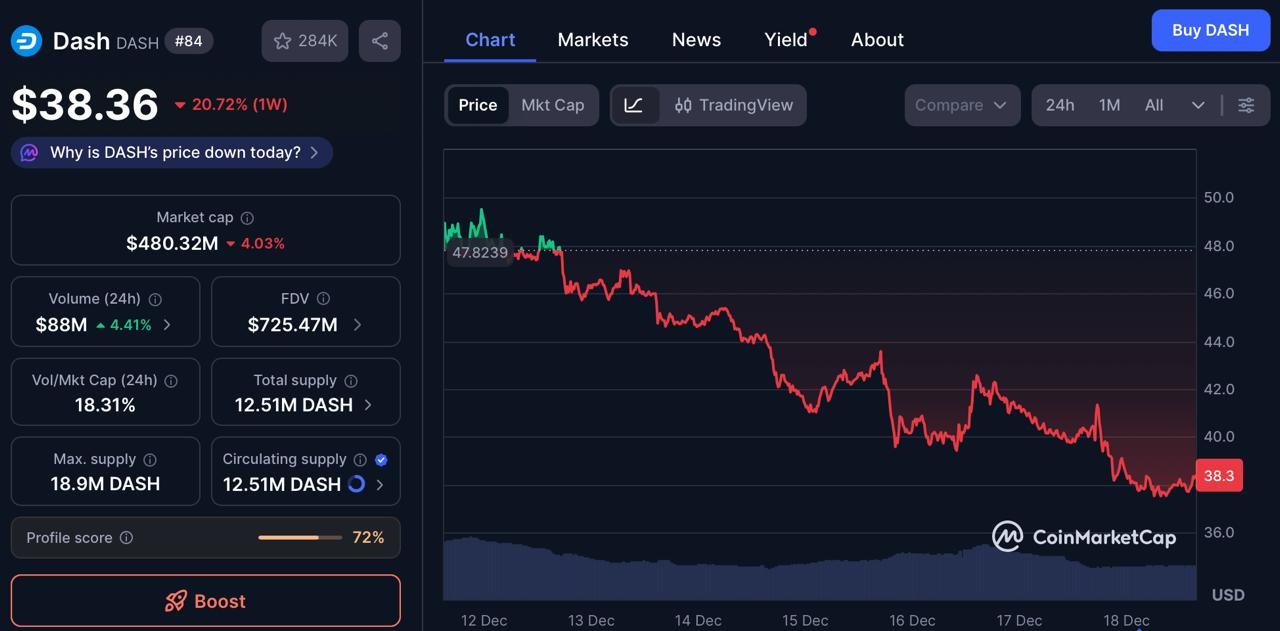Click verified badge on Circulating supply

point(380,459)
